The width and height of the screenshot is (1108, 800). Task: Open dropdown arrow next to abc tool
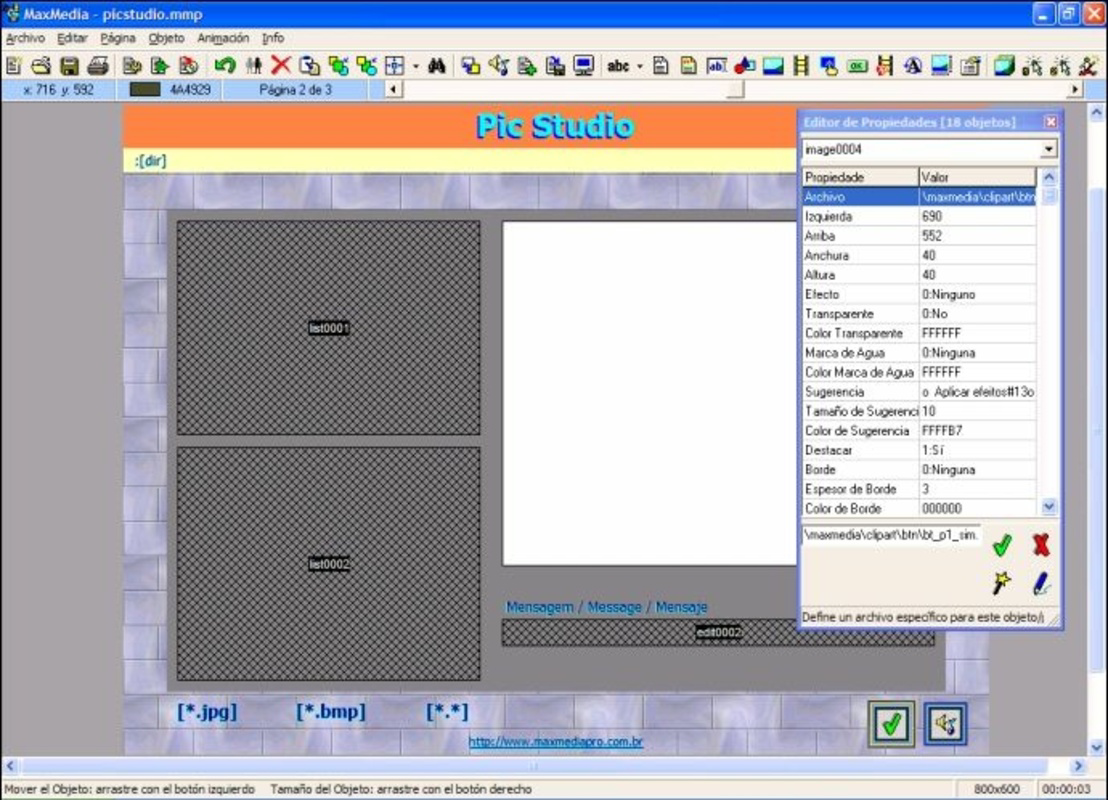640,66
